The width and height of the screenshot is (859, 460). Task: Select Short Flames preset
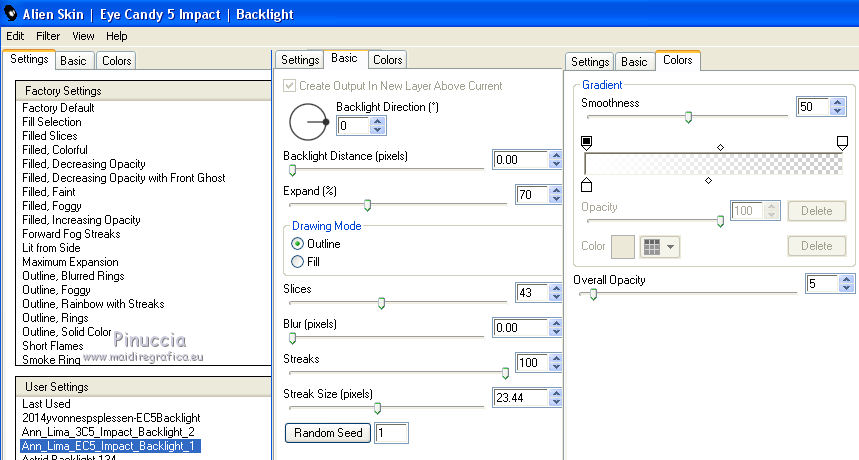(x=53, y=346)
